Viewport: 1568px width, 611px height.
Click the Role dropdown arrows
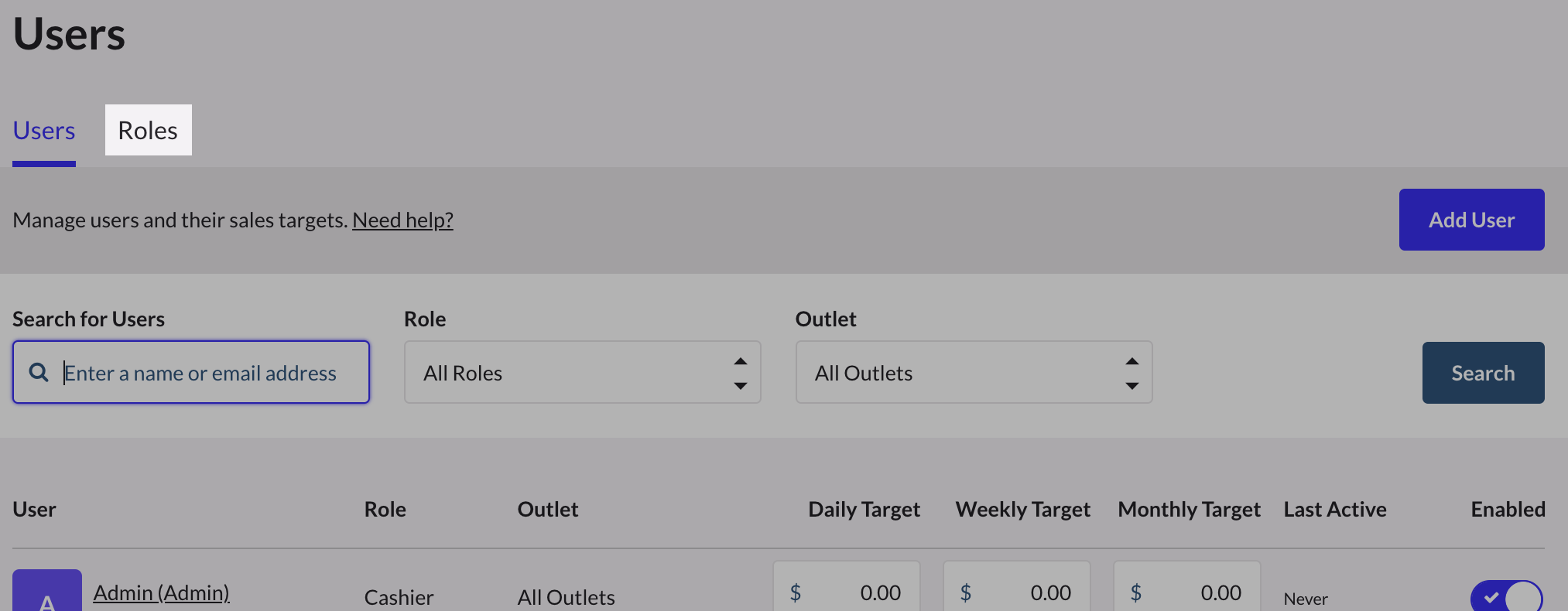[x=741, y=373]
